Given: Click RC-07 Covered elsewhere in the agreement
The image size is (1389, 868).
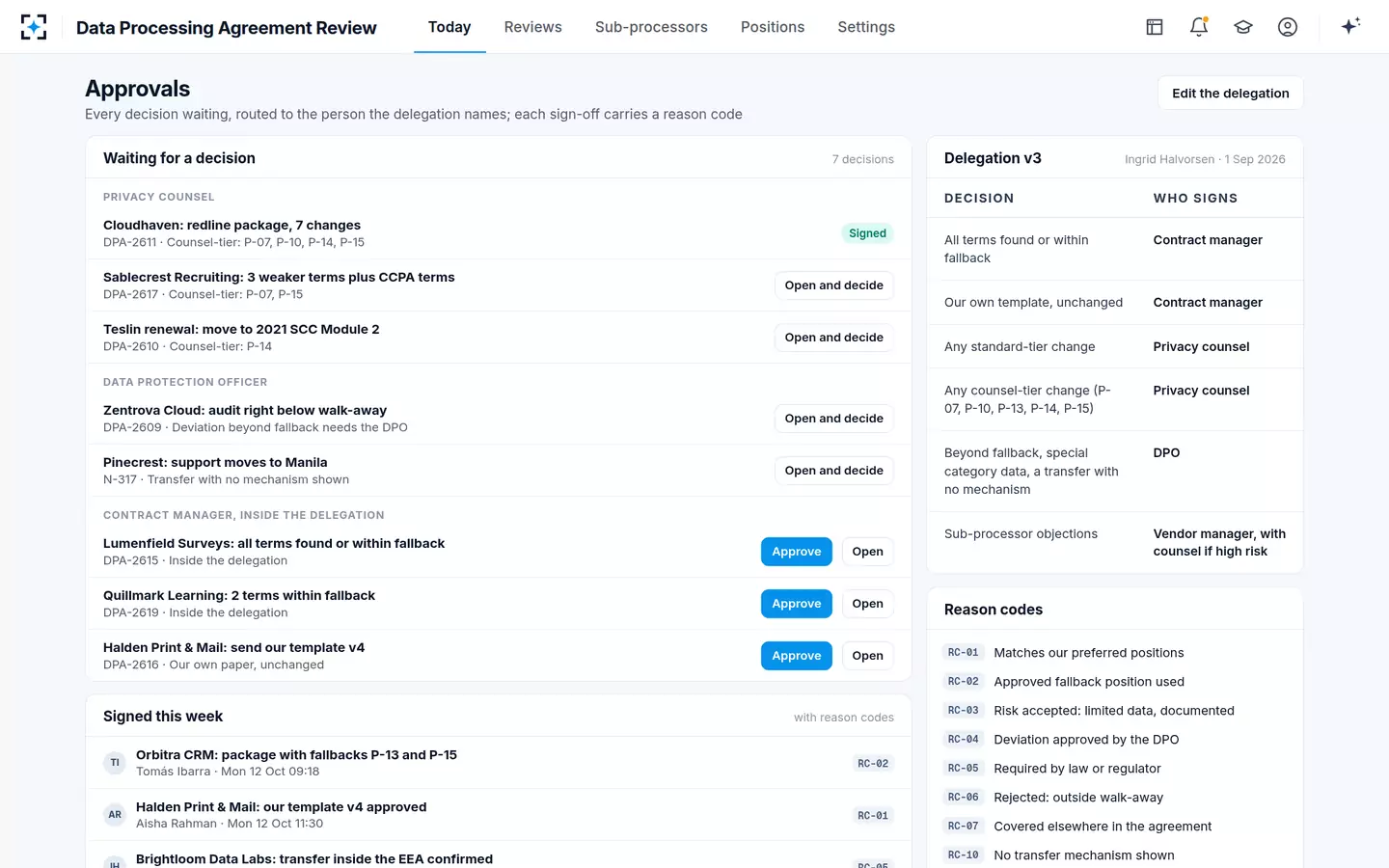Looking at the screenshot, I should tap(1114, 827).
